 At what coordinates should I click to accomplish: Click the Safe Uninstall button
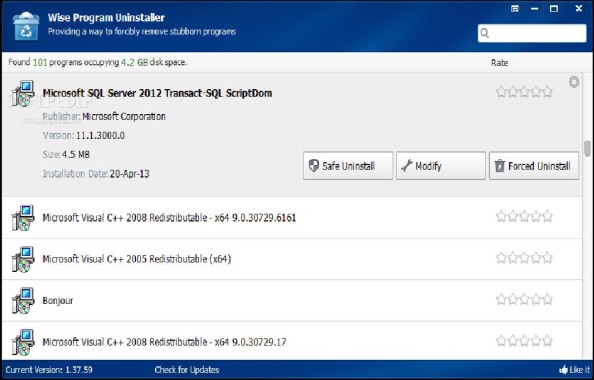point(348,166)
